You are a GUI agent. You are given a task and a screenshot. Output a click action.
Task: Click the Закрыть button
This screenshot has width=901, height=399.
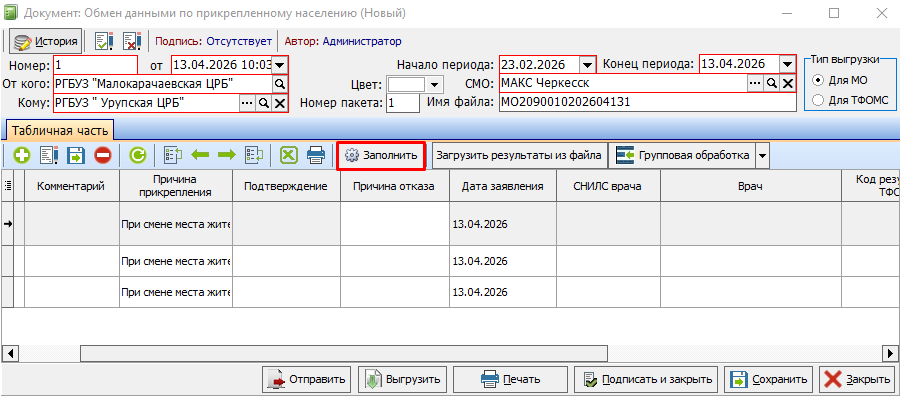point(858,379)
